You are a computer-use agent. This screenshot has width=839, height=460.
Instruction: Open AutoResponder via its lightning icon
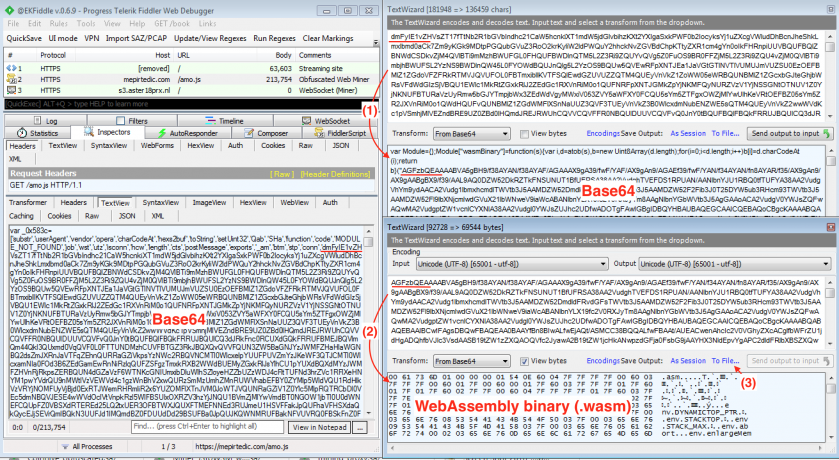click(x=162, y=133)
